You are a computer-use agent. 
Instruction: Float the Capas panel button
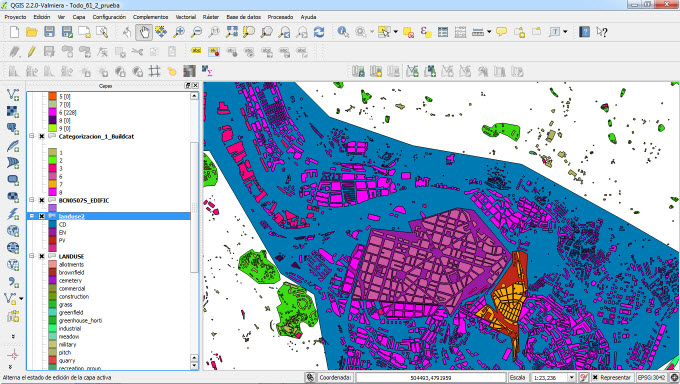click(188, 85)
